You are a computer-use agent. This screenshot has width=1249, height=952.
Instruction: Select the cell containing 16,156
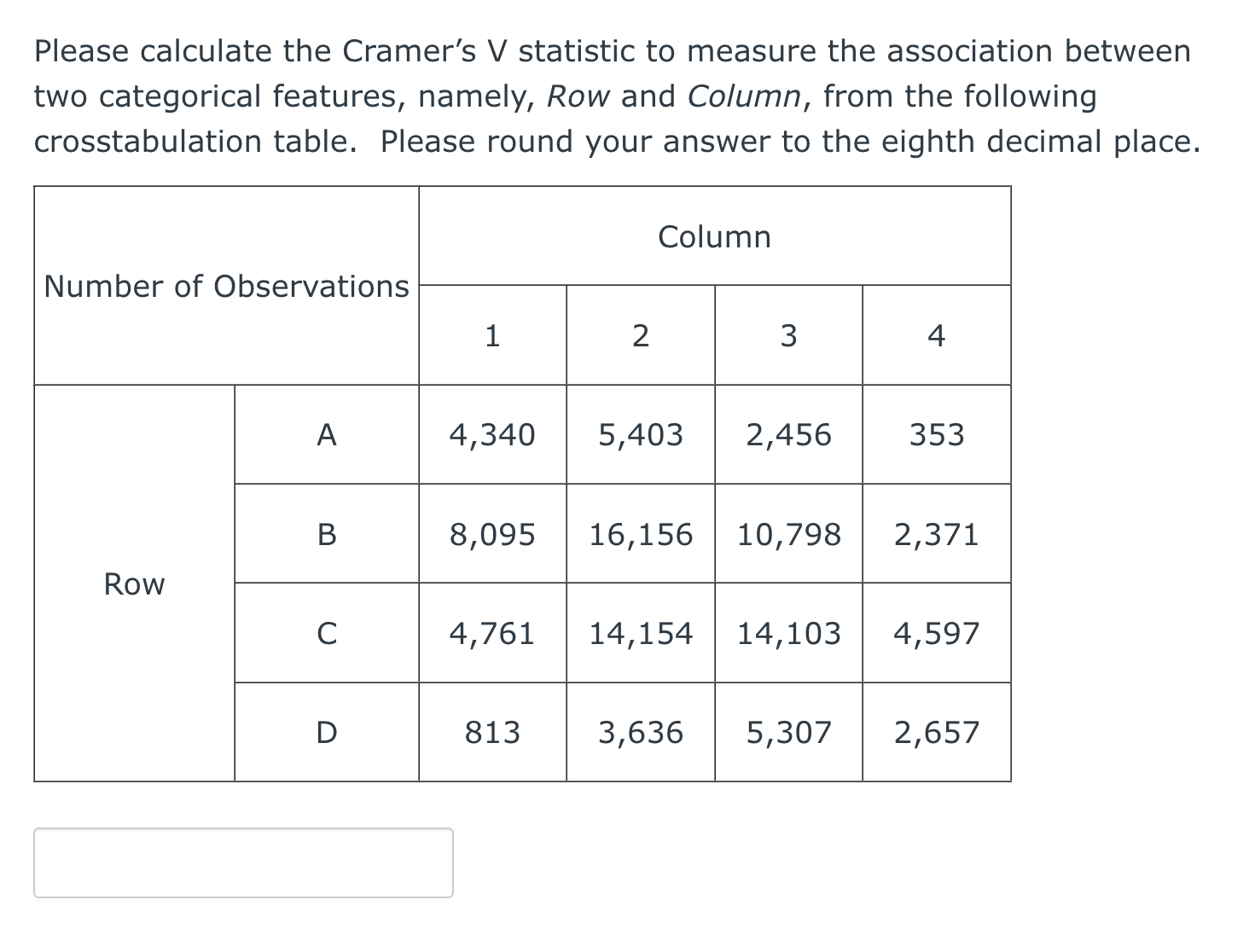tap(641, 535)
